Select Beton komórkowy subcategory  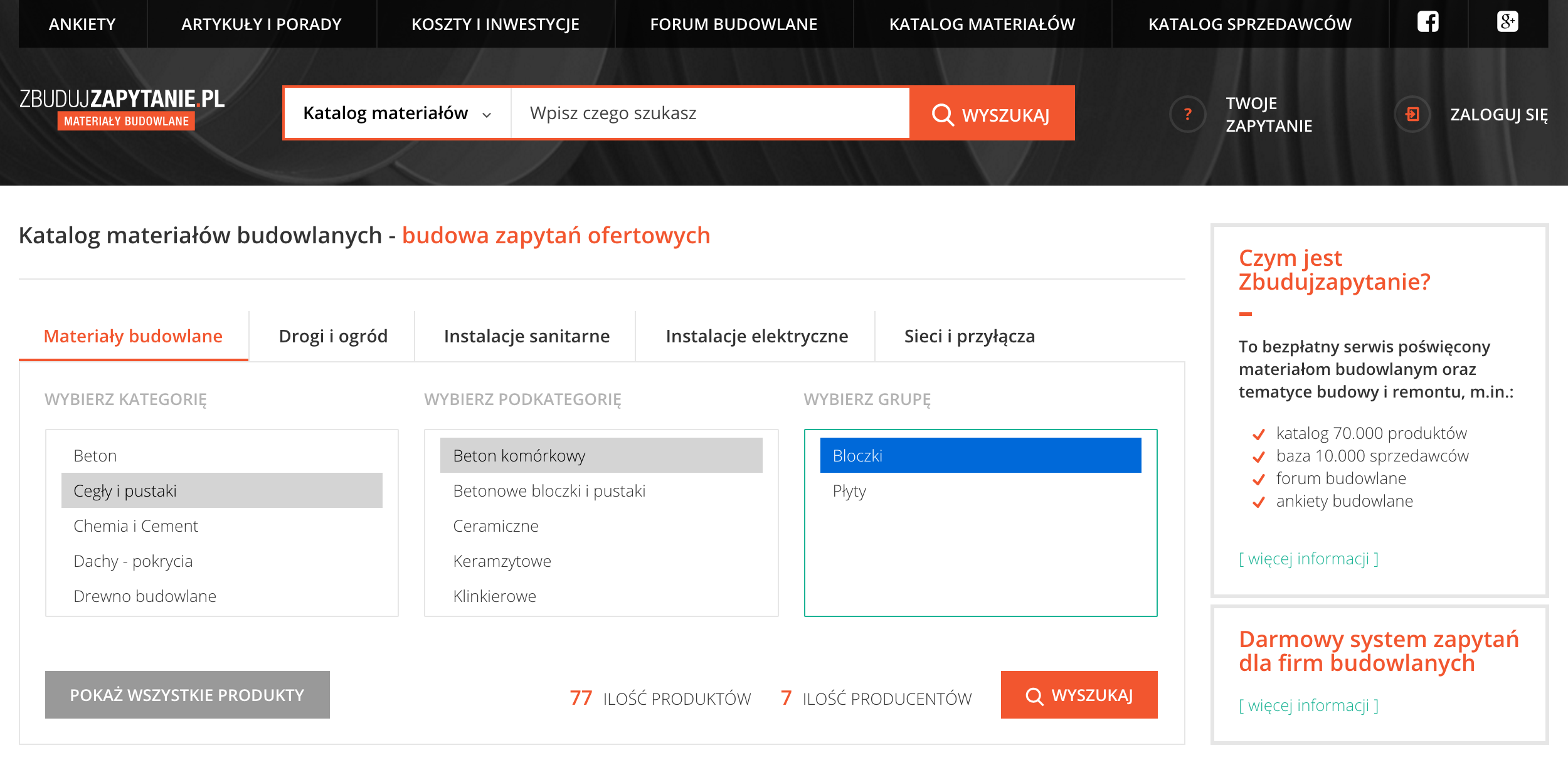tap(601, 455)
